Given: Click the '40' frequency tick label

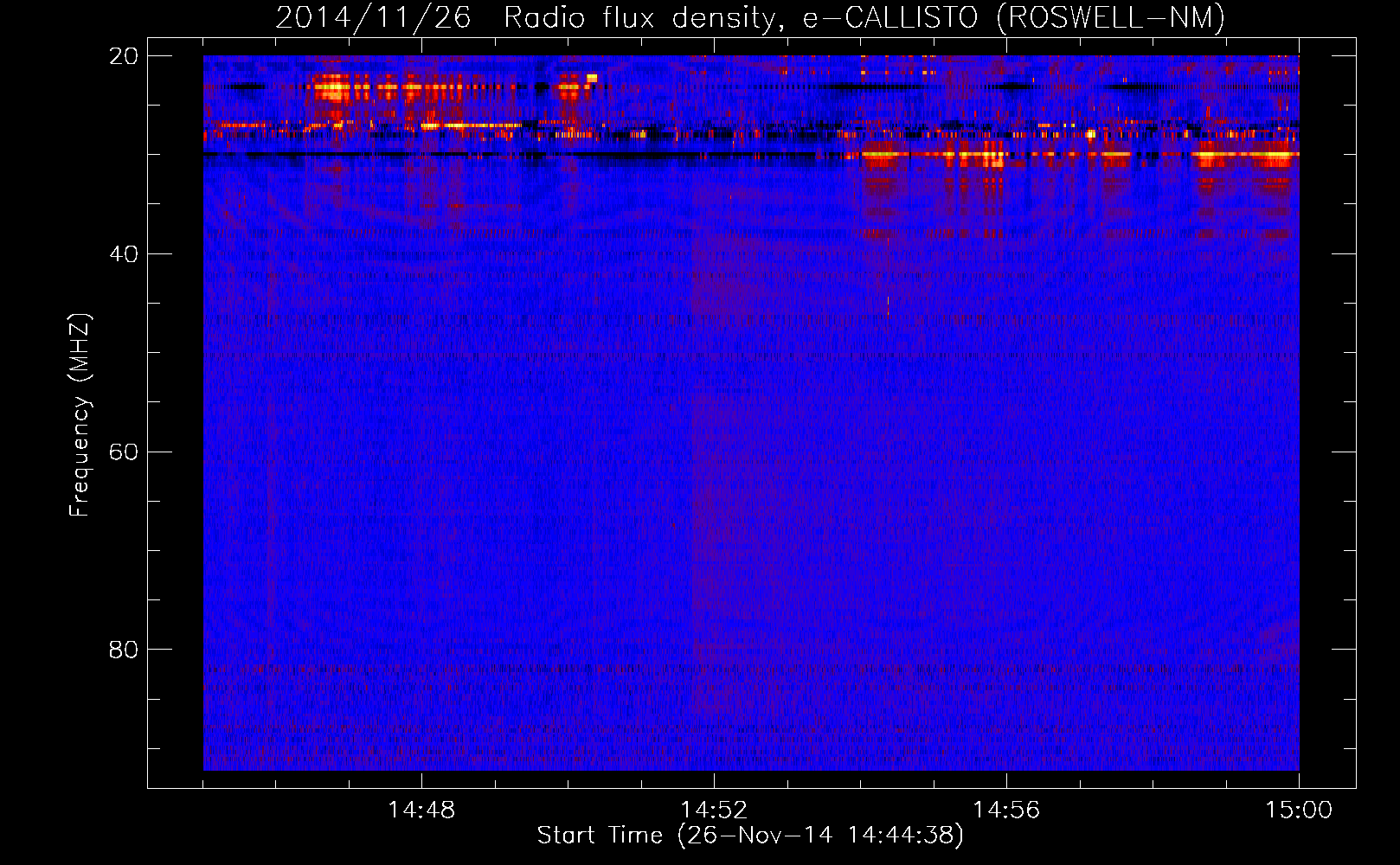Looking at the screenshot, I should click(124, 254).
